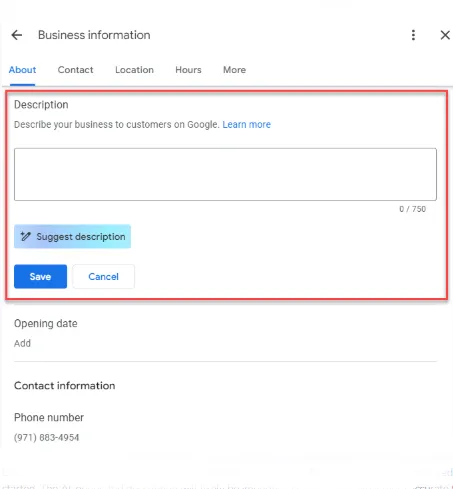This screenshot has height=489, width=453.
Task: Follow the Learn more link
Action: pos(247,124)
